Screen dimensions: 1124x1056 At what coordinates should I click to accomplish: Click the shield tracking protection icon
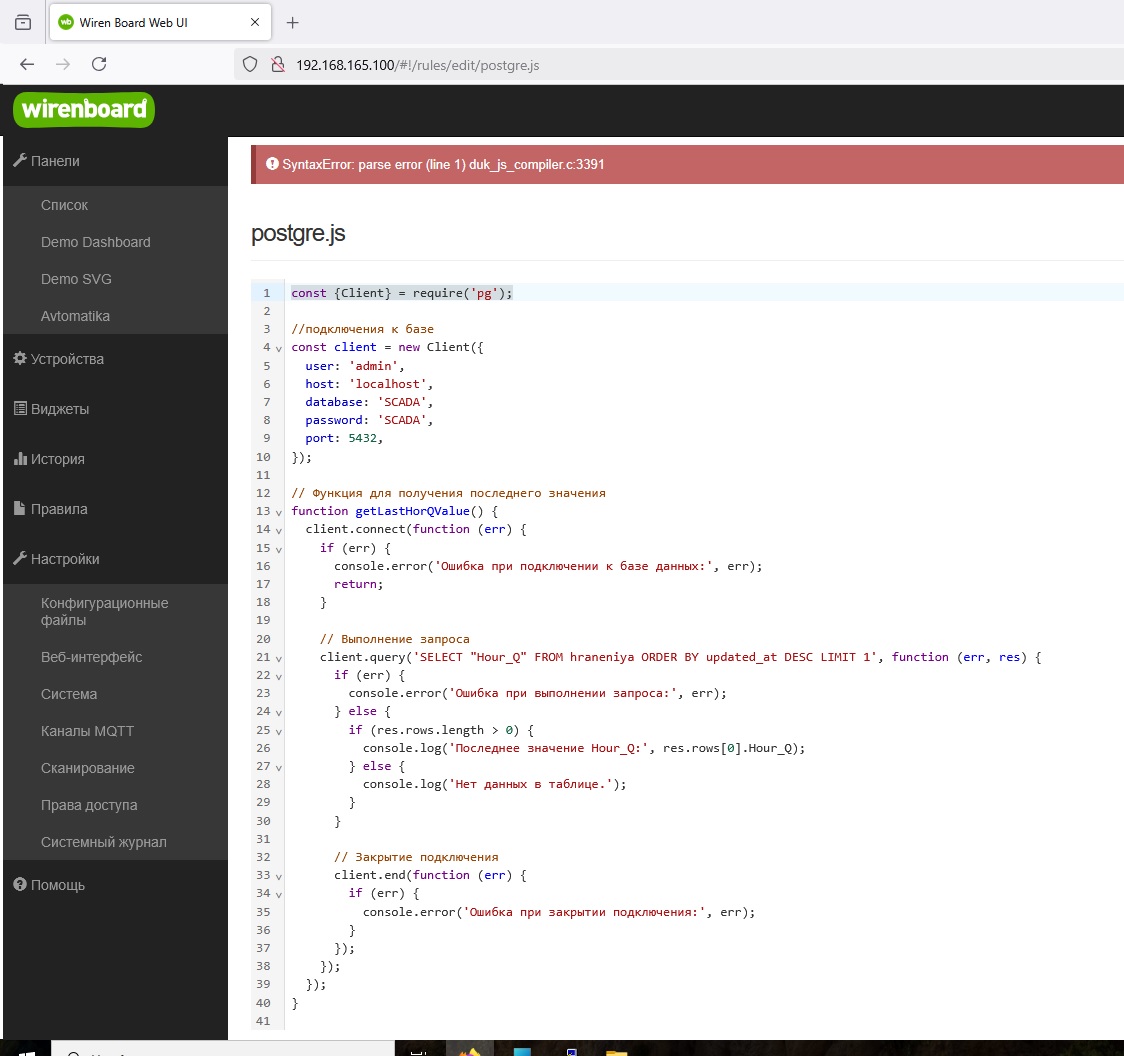point(249,65)
